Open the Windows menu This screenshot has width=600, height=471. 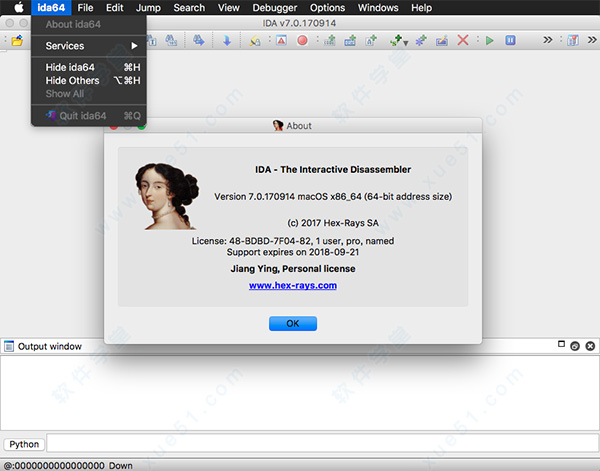[x=378, y=7]
